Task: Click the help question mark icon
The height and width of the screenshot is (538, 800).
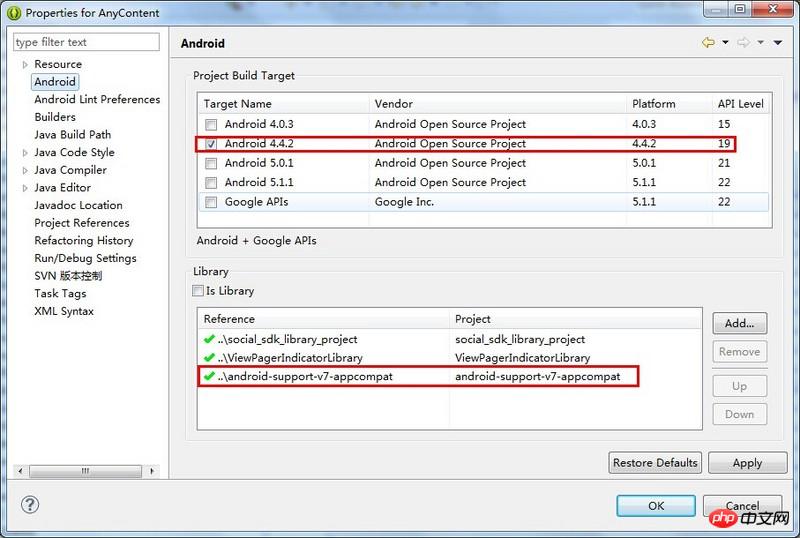Action: (x=30, y=505)
